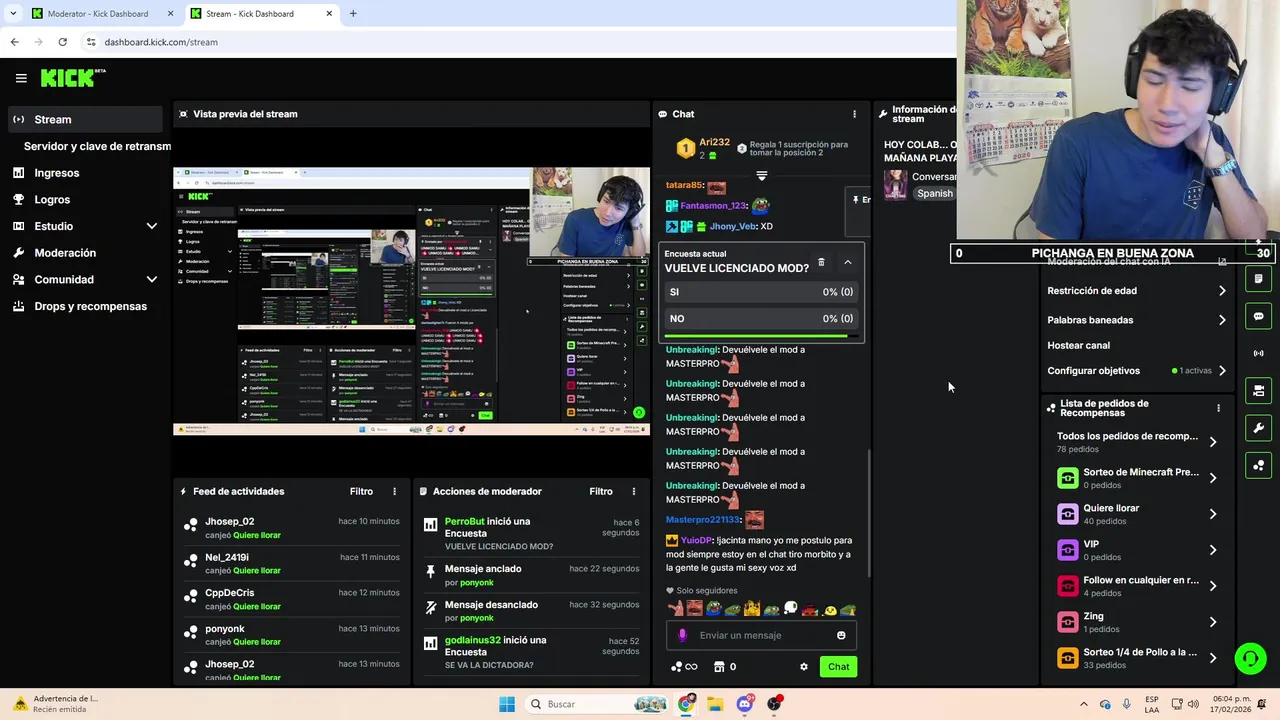Switch to Moderator - Kick Dashboard tab
This screenshot has width=1280, height=720.
click(98, 14)
